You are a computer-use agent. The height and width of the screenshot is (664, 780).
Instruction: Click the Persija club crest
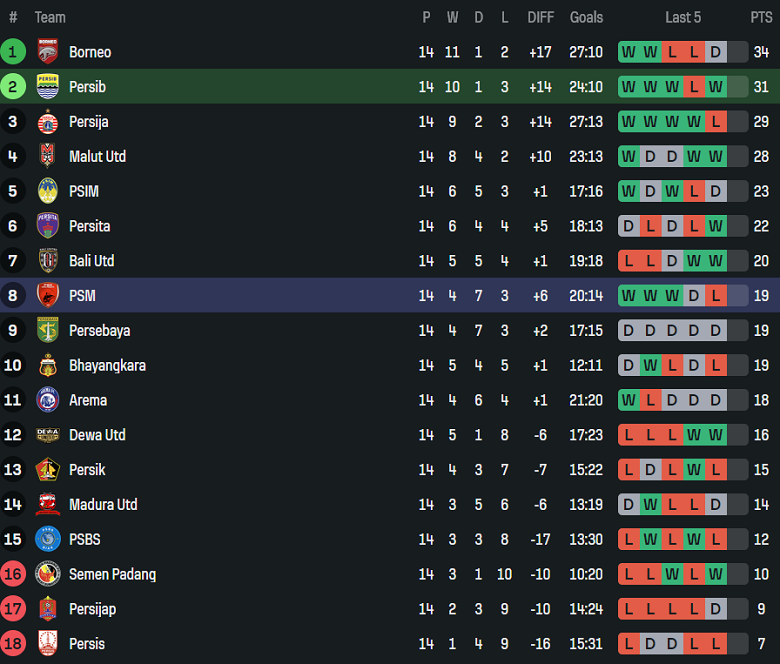click(47, 122)
